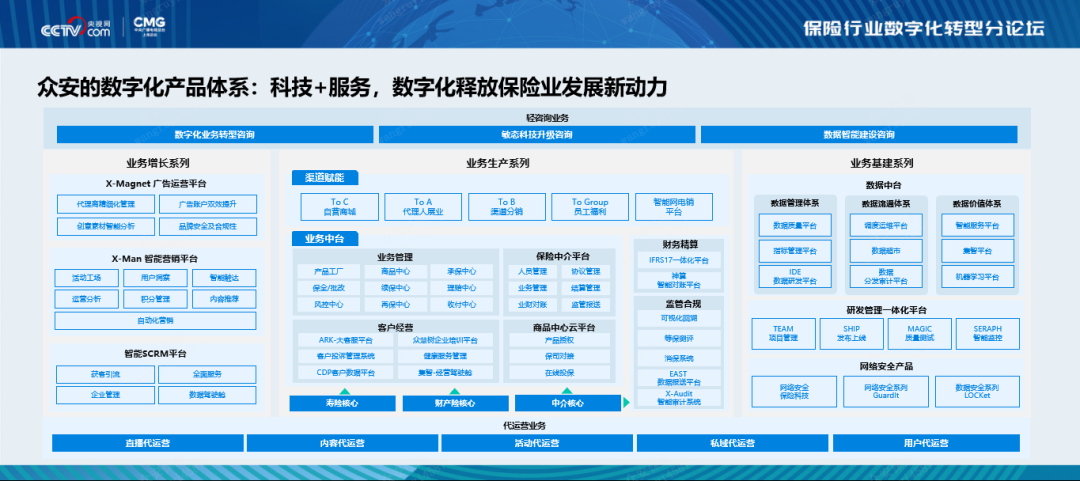Click the To B 渠道分销 box

[506, 207]
